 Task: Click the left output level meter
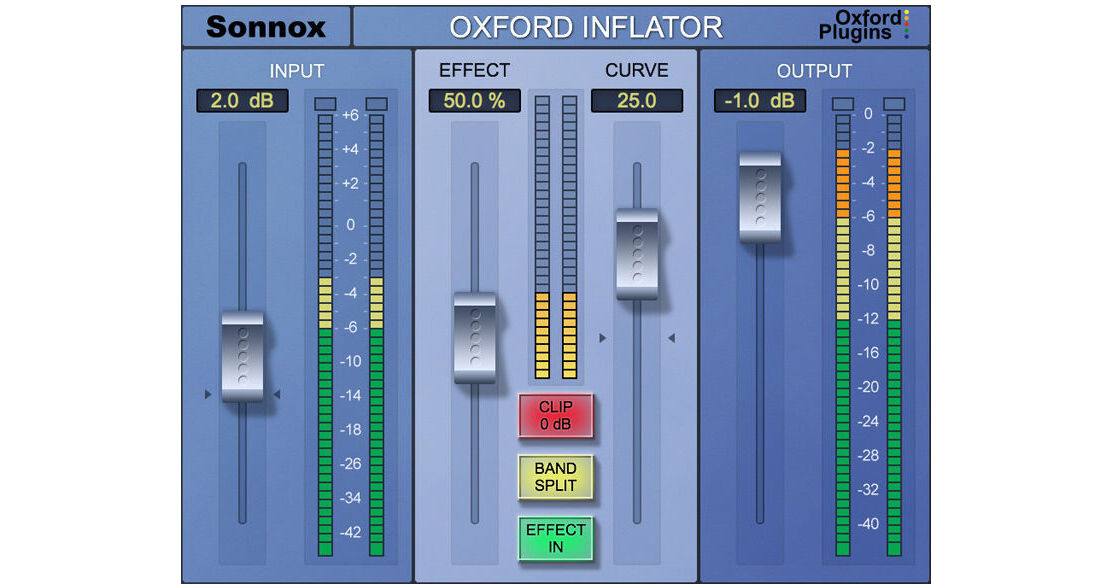pos(843,335)
